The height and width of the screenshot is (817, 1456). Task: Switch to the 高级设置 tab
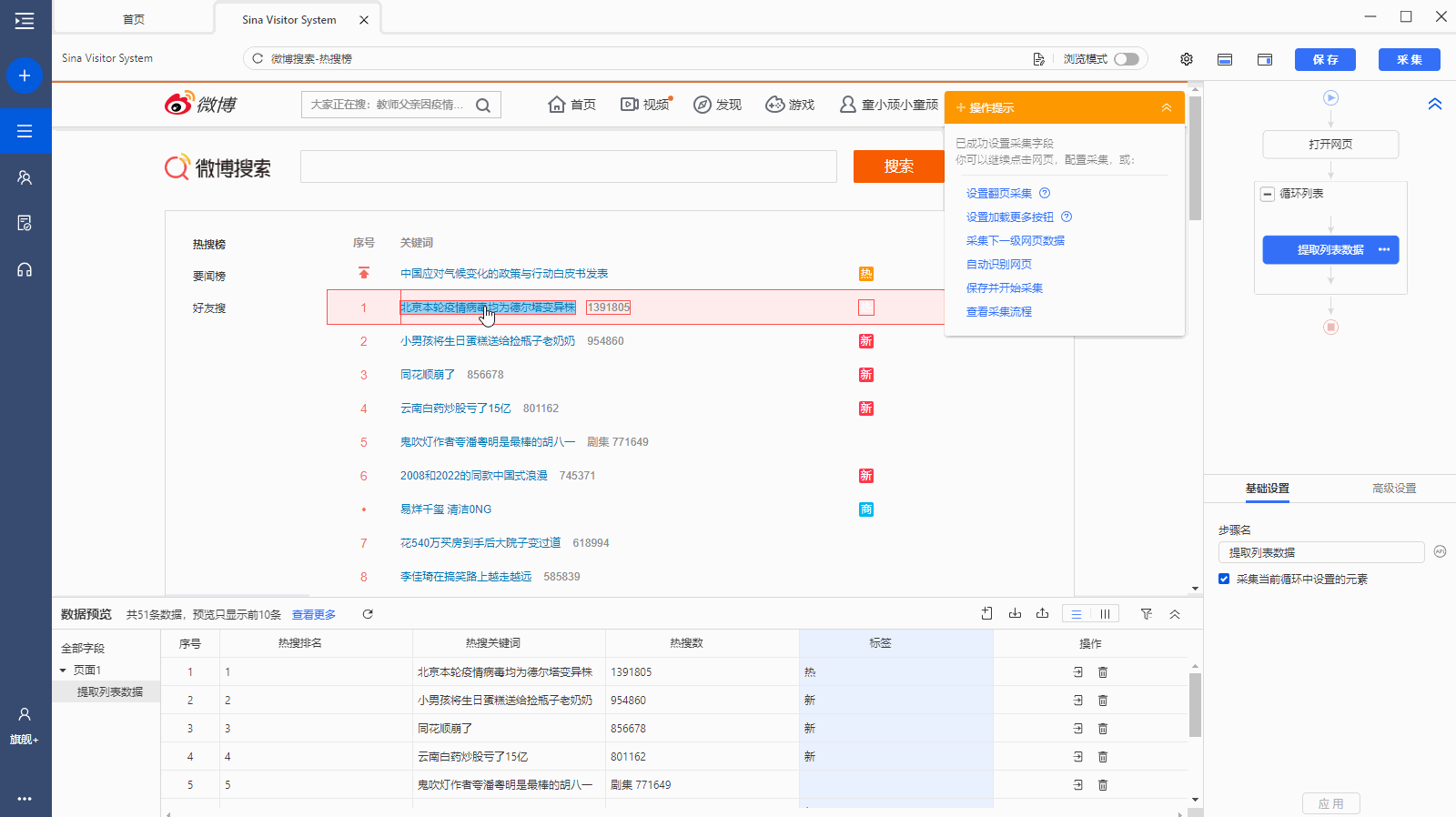pos(1393,489)
